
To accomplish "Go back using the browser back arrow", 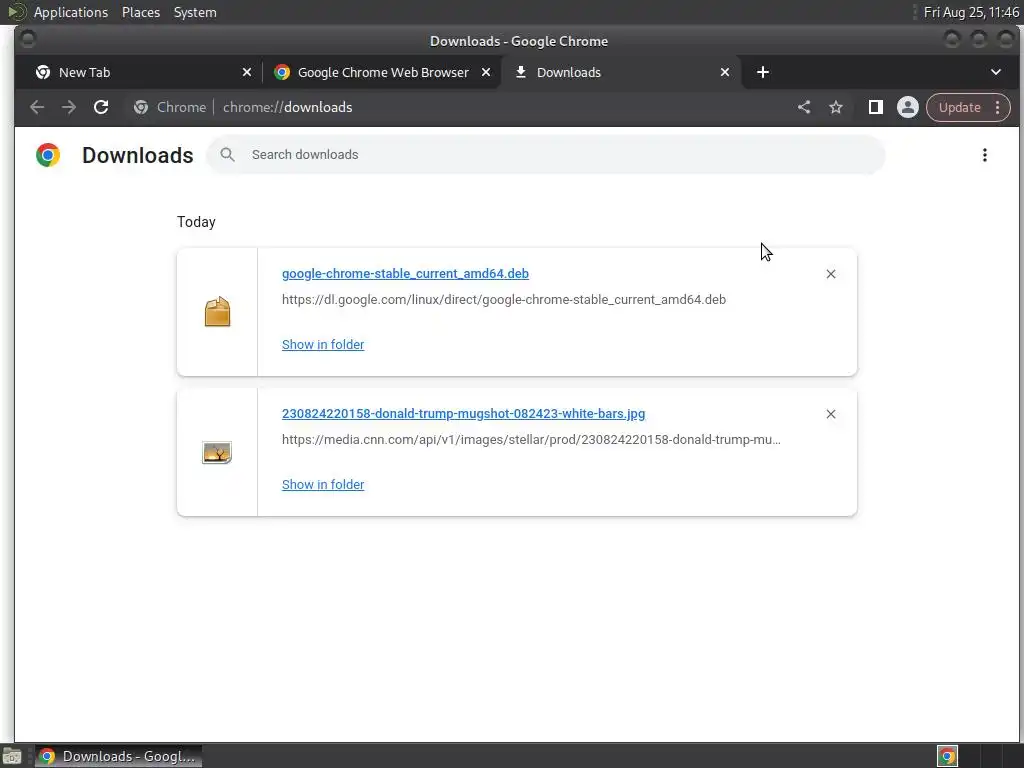I will [x=37, y=107].
